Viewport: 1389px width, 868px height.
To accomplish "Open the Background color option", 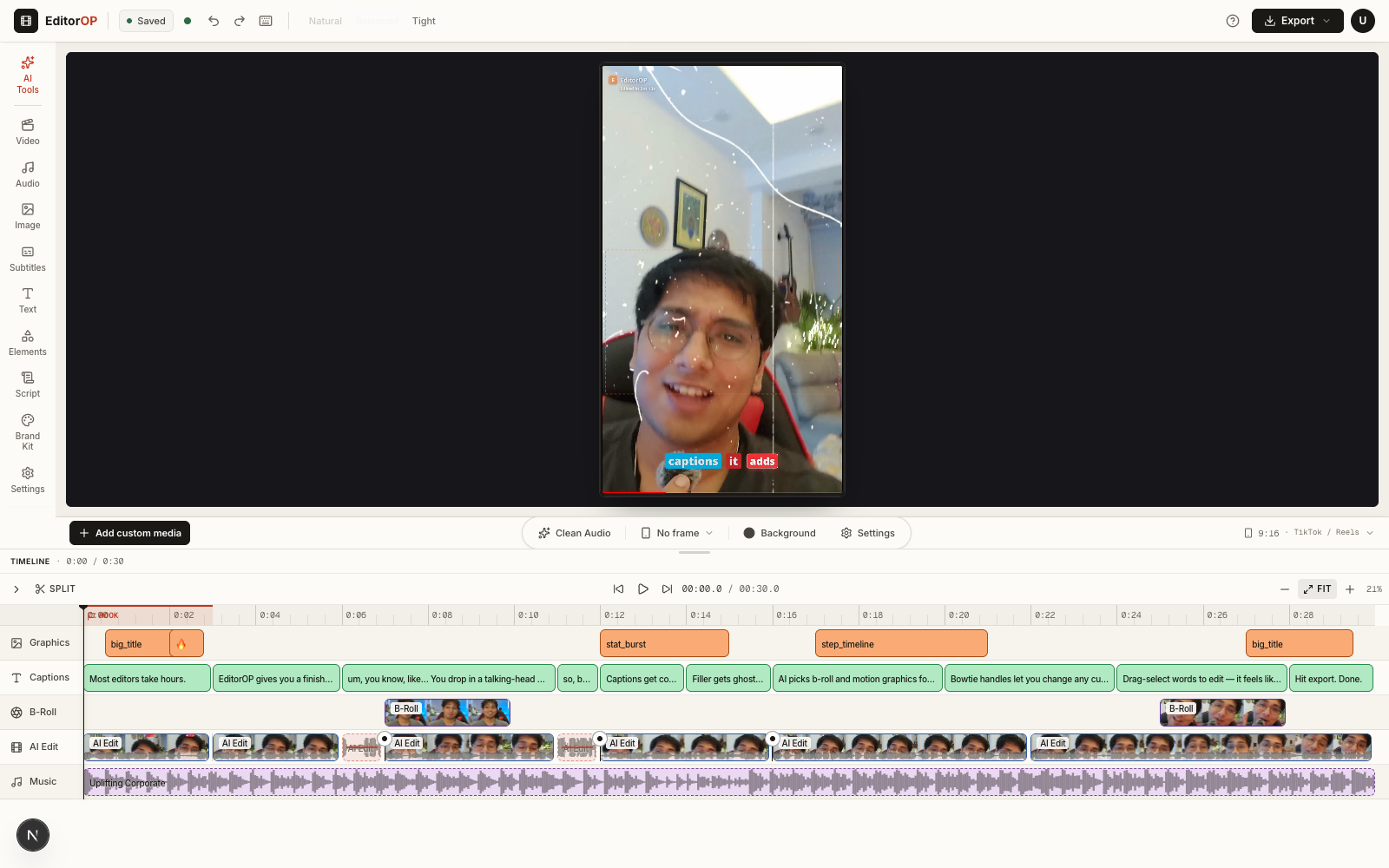I will [780, 533].
